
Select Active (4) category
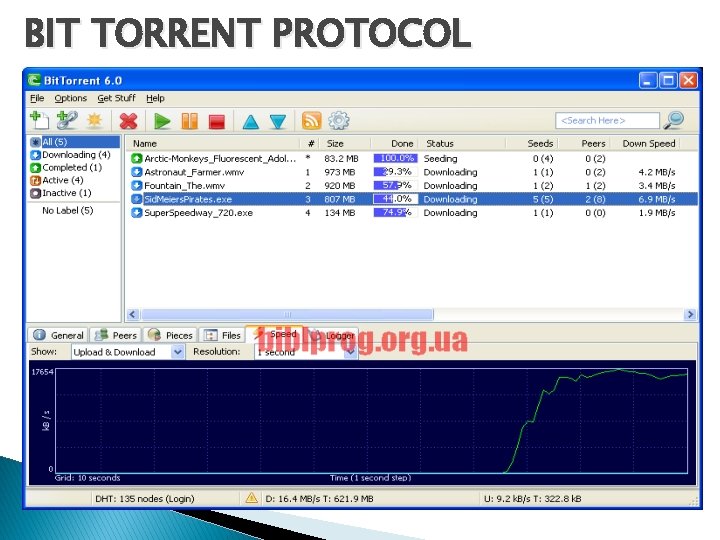(57, 180)
